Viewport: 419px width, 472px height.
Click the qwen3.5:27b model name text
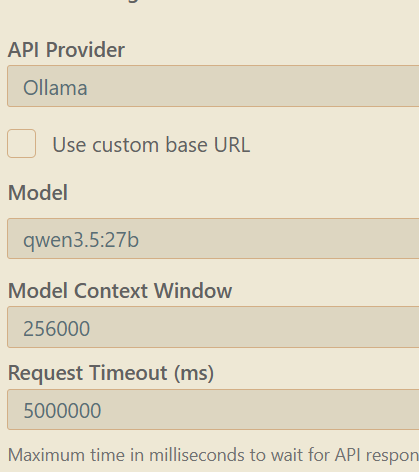pyautogui.click(x=81, y=240)
